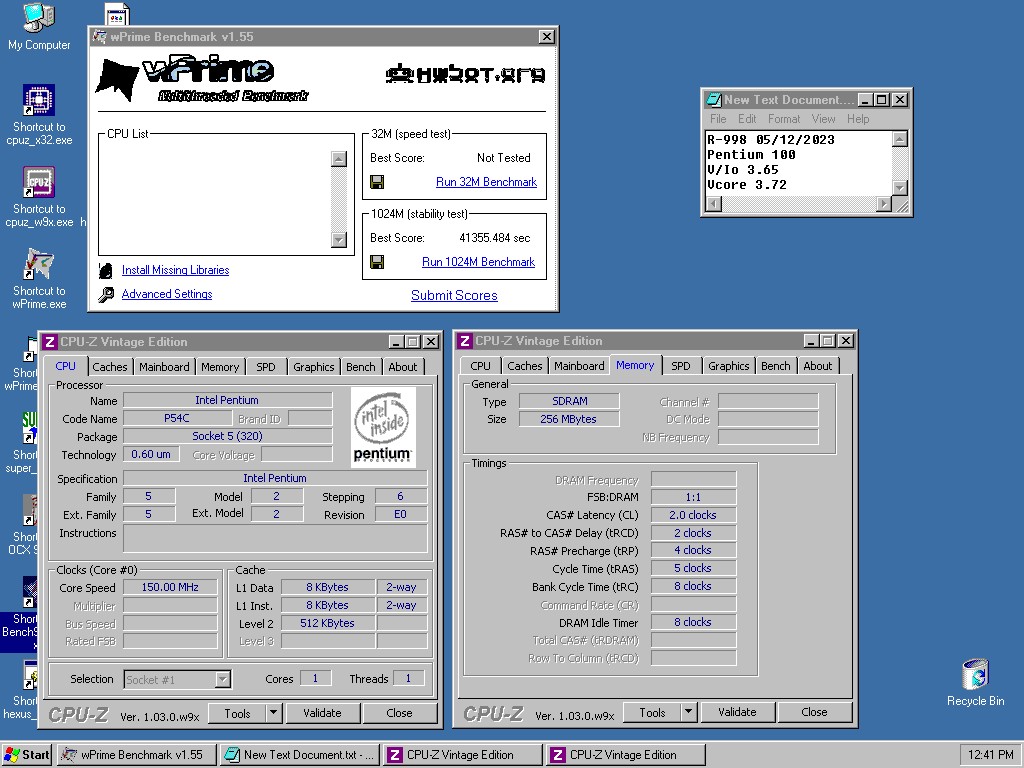Open the About tab in the left CPU-Z window

tap(402, 367)
